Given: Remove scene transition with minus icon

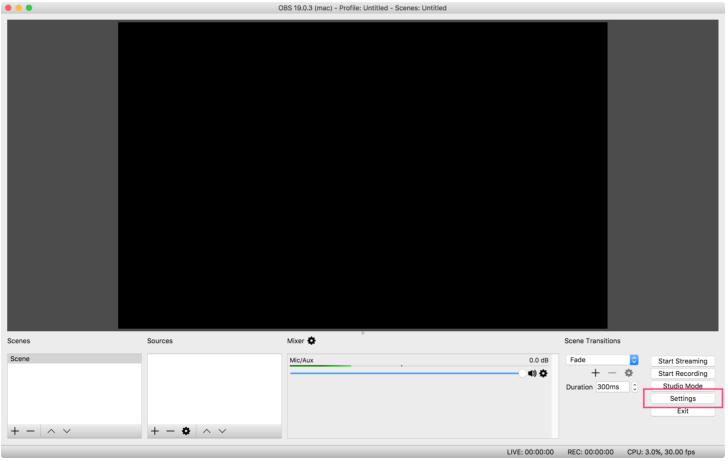Looking at the screenshot, I should [612, 373].
